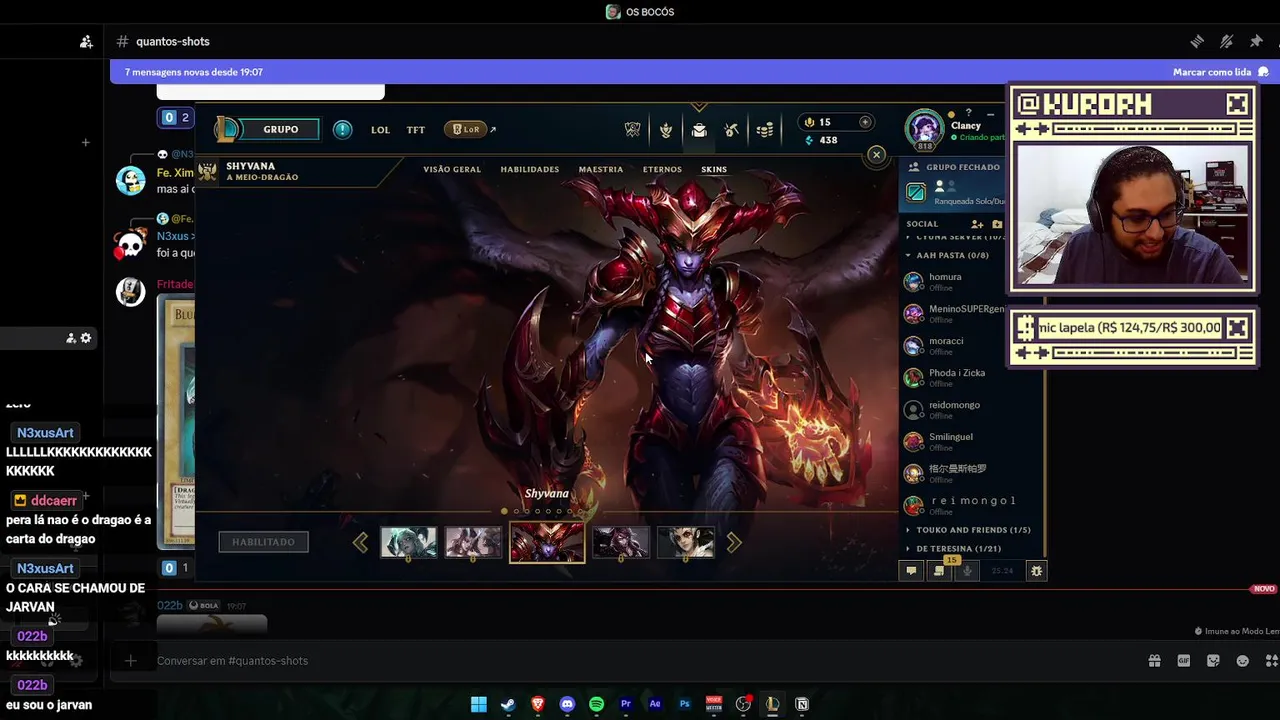Create a new friends folder in Social
The height and width of the screenshot is (720, 1280).
point(997,224)
